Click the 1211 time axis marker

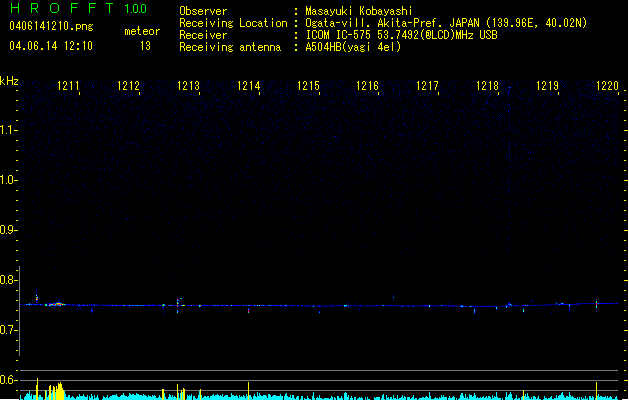click(x=68, y=86)
